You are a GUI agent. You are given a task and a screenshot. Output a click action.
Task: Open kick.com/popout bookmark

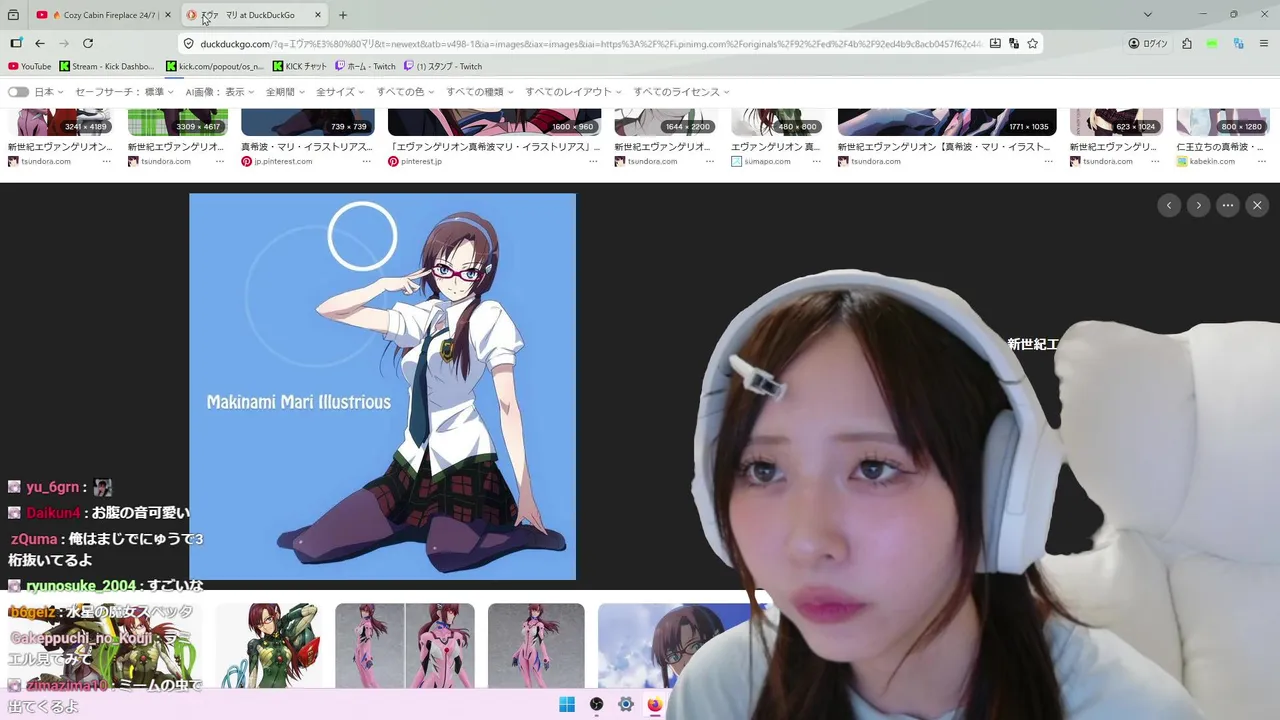point(214,66)
